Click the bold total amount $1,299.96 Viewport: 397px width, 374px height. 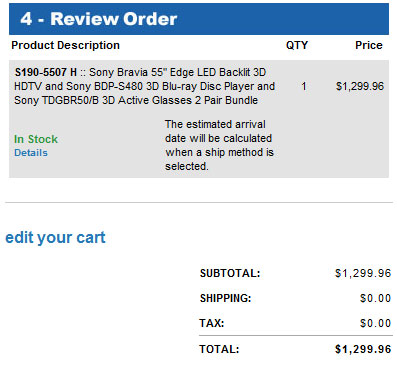coord(363,349)
